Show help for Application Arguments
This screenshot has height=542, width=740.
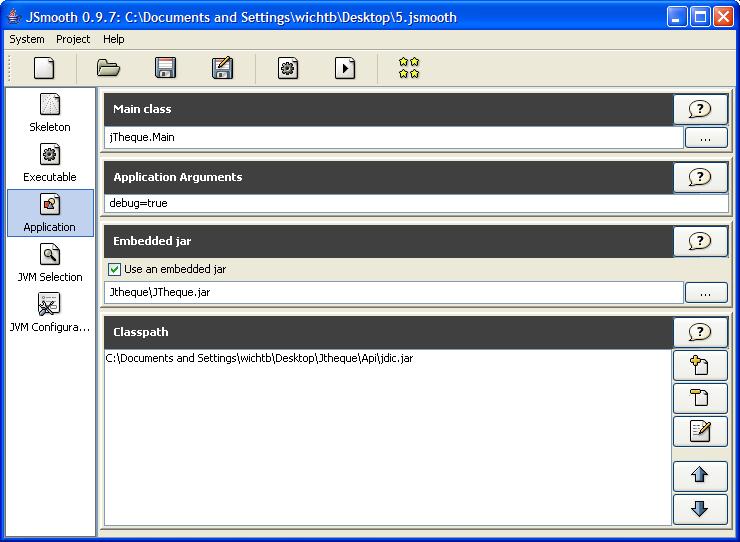[700, 177]
